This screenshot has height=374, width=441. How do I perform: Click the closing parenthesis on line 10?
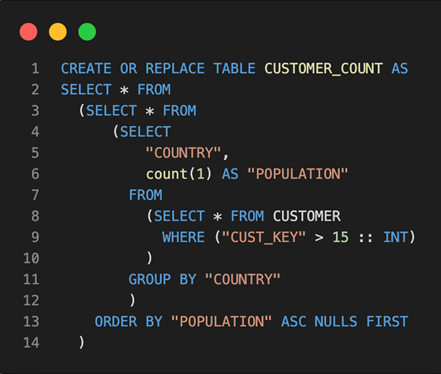(150, 258)
